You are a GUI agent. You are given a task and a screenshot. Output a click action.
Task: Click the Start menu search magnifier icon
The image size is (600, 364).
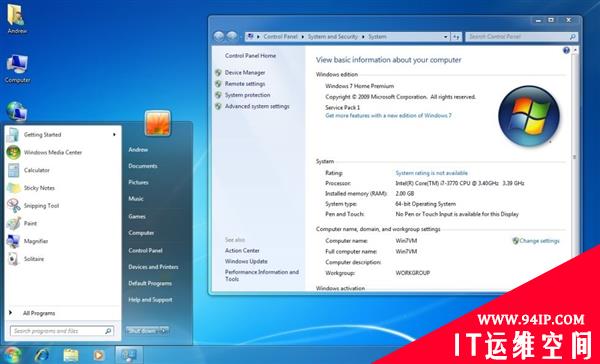click(x=108, y=331)
